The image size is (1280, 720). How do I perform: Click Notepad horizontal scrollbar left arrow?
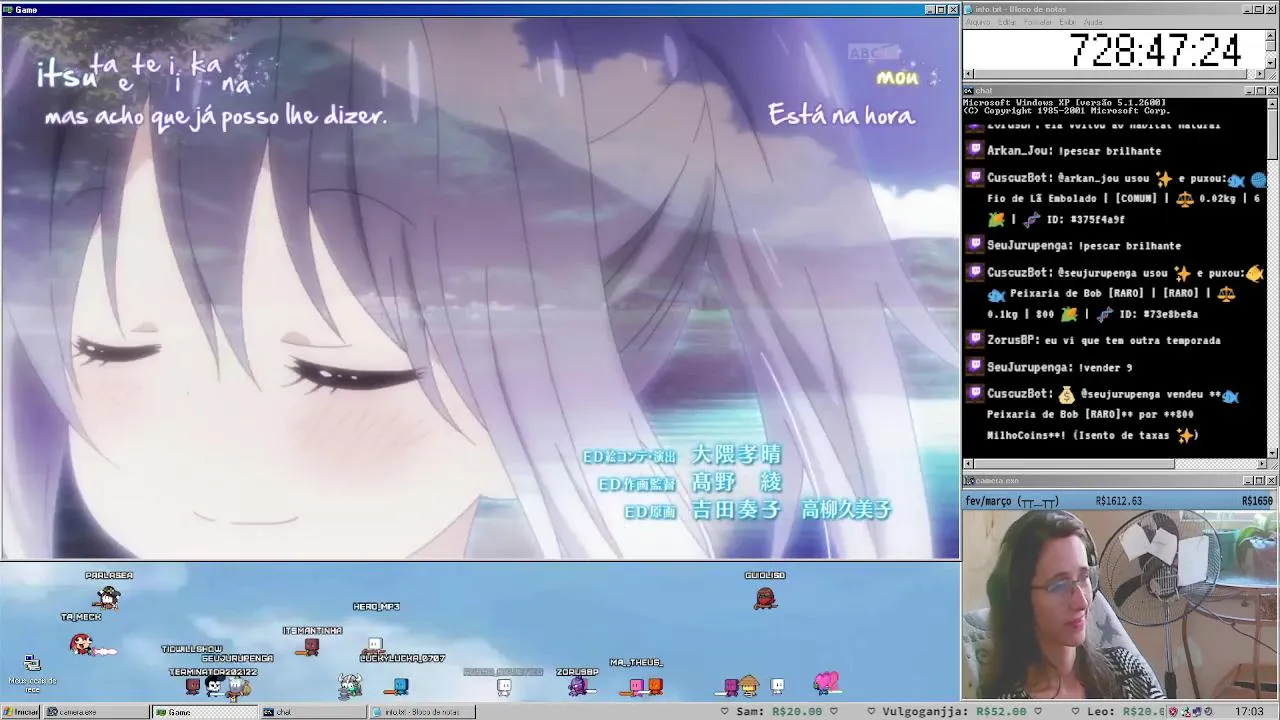coord(968,74)
